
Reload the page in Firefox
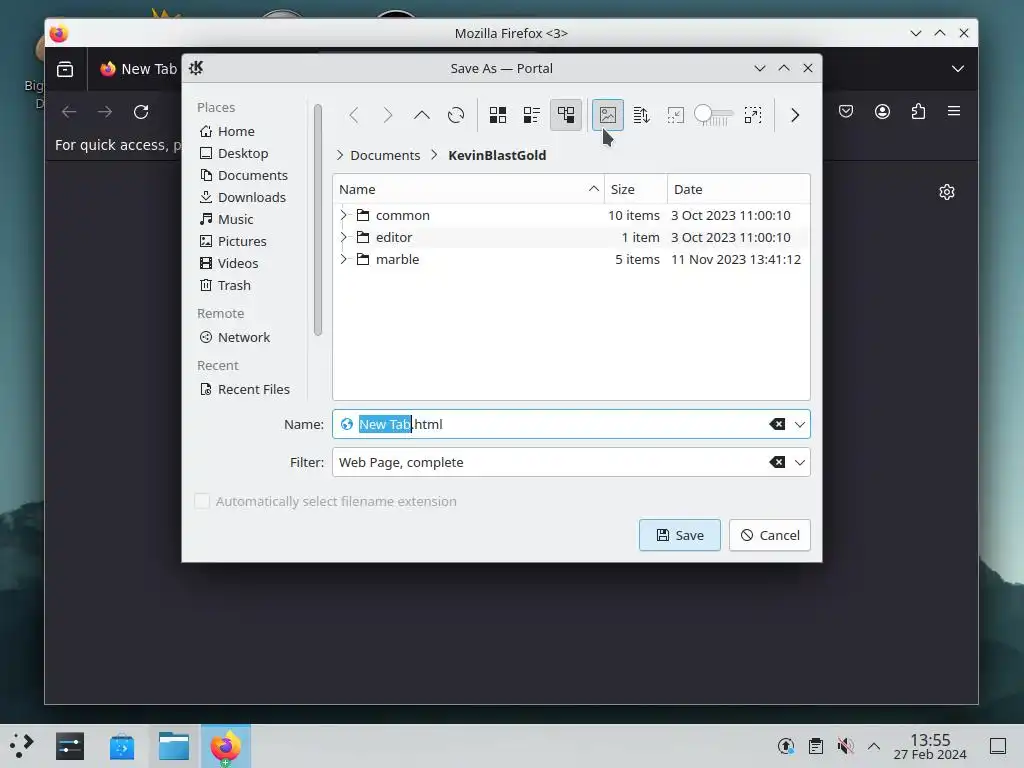(141, 112)
